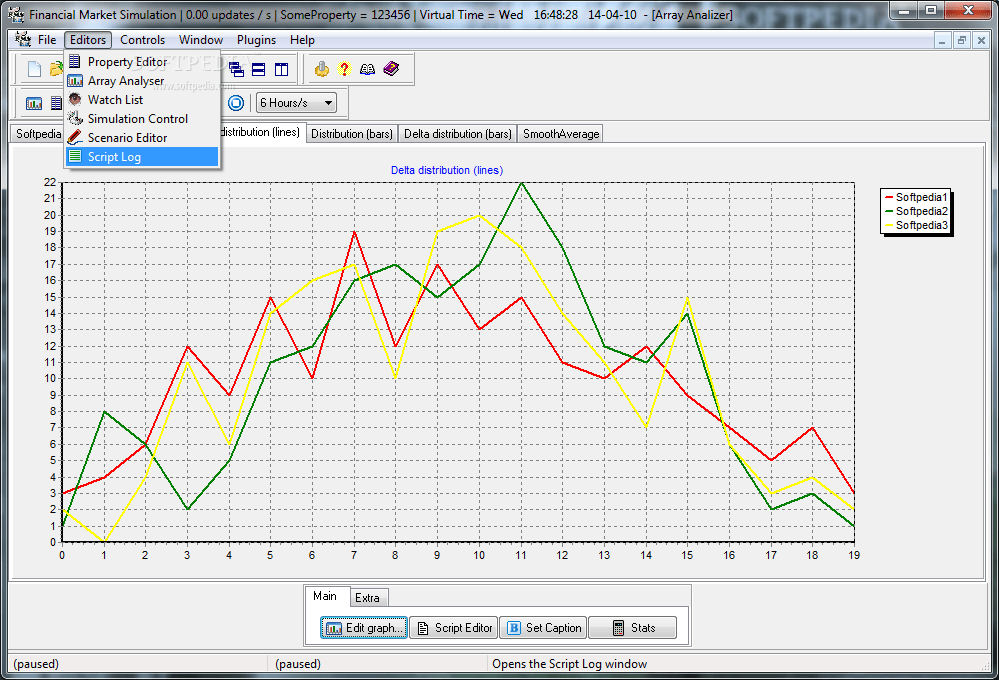The image size is (999, 680).
Task: Open the Extra tab in bottom panel
Action: (x=367, y=598)
